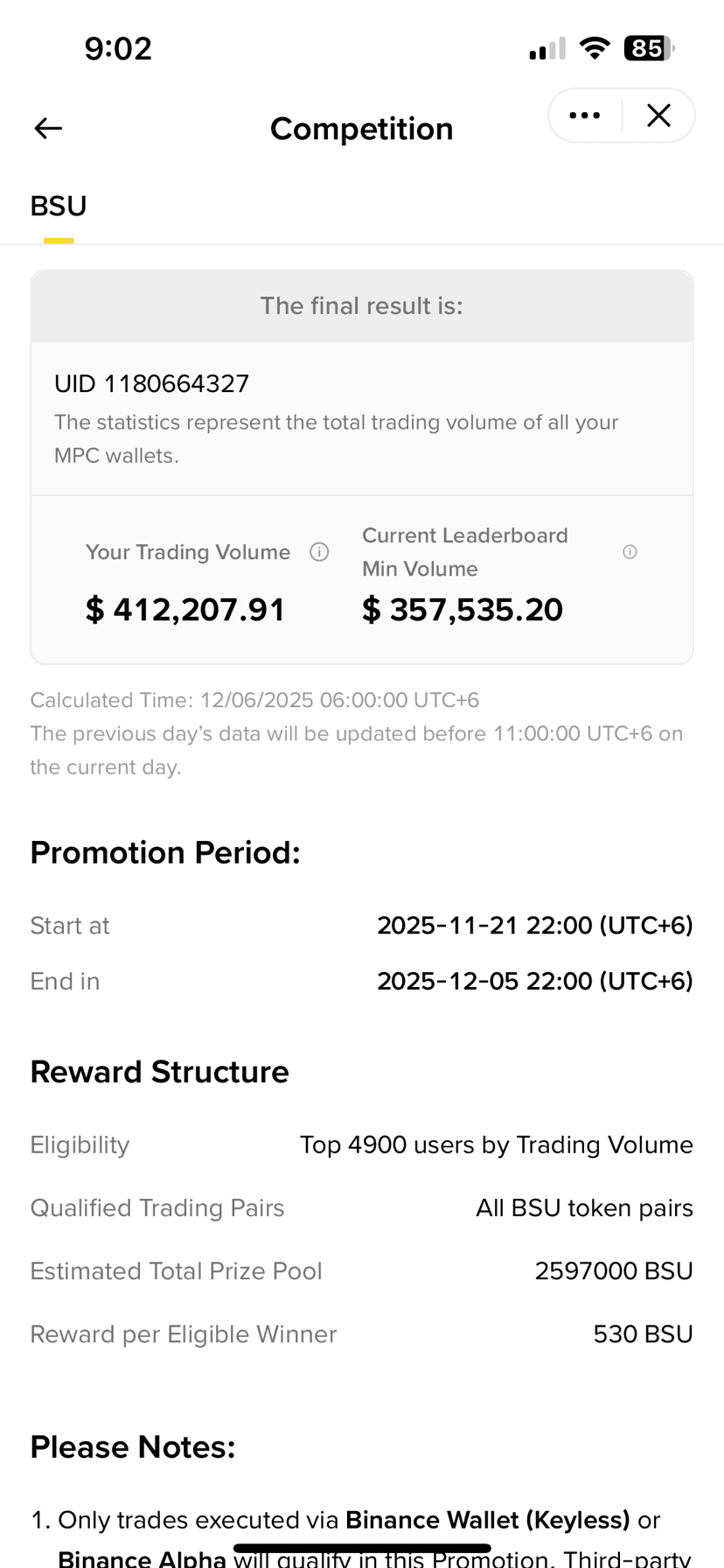724x1568 pixels.
Task: Tap the $ 357,535.20 min volume value
Action: pyautogui.click(x=463, y=610)
